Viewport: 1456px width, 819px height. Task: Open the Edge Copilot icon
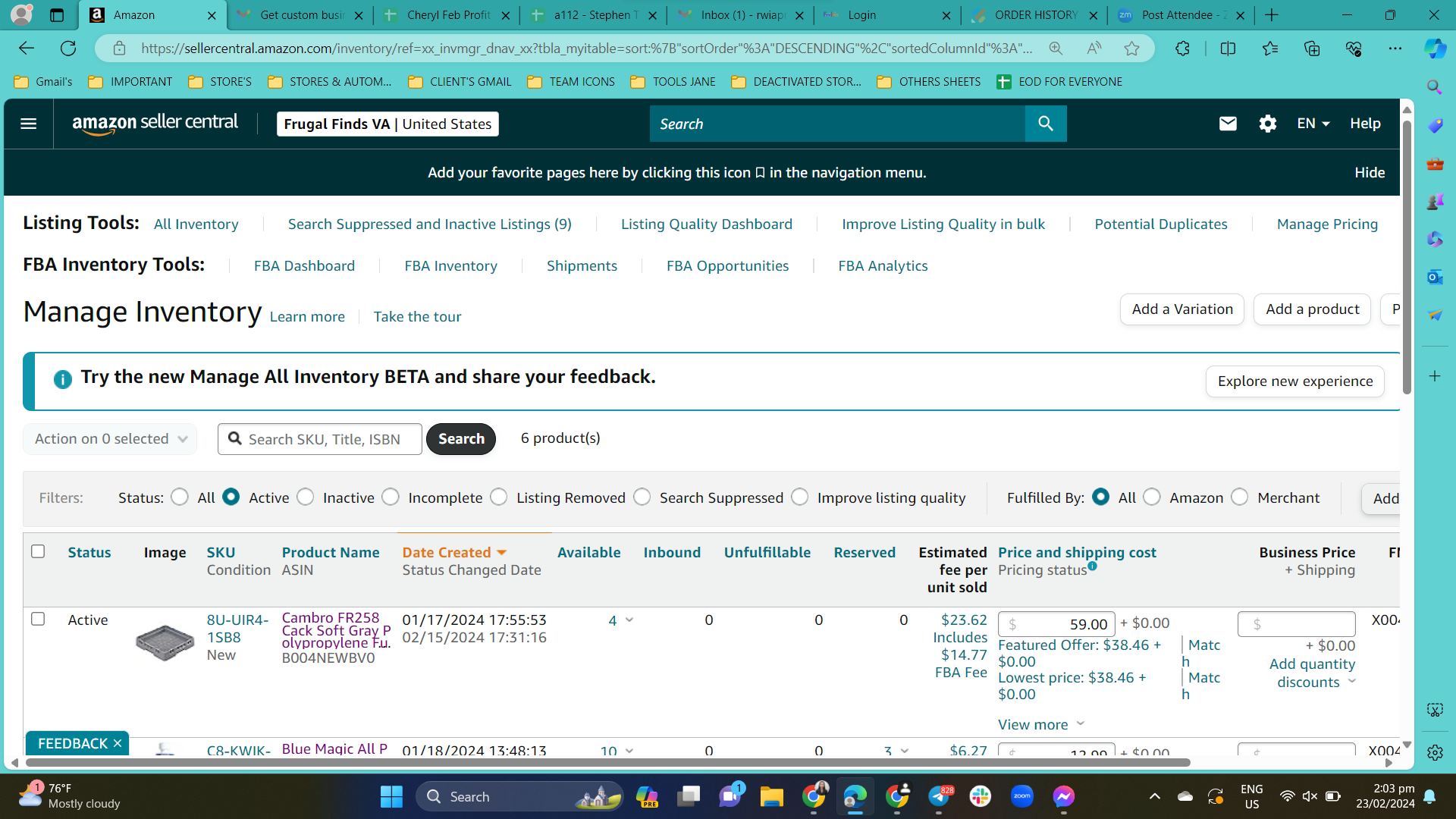pos(1434,49)
